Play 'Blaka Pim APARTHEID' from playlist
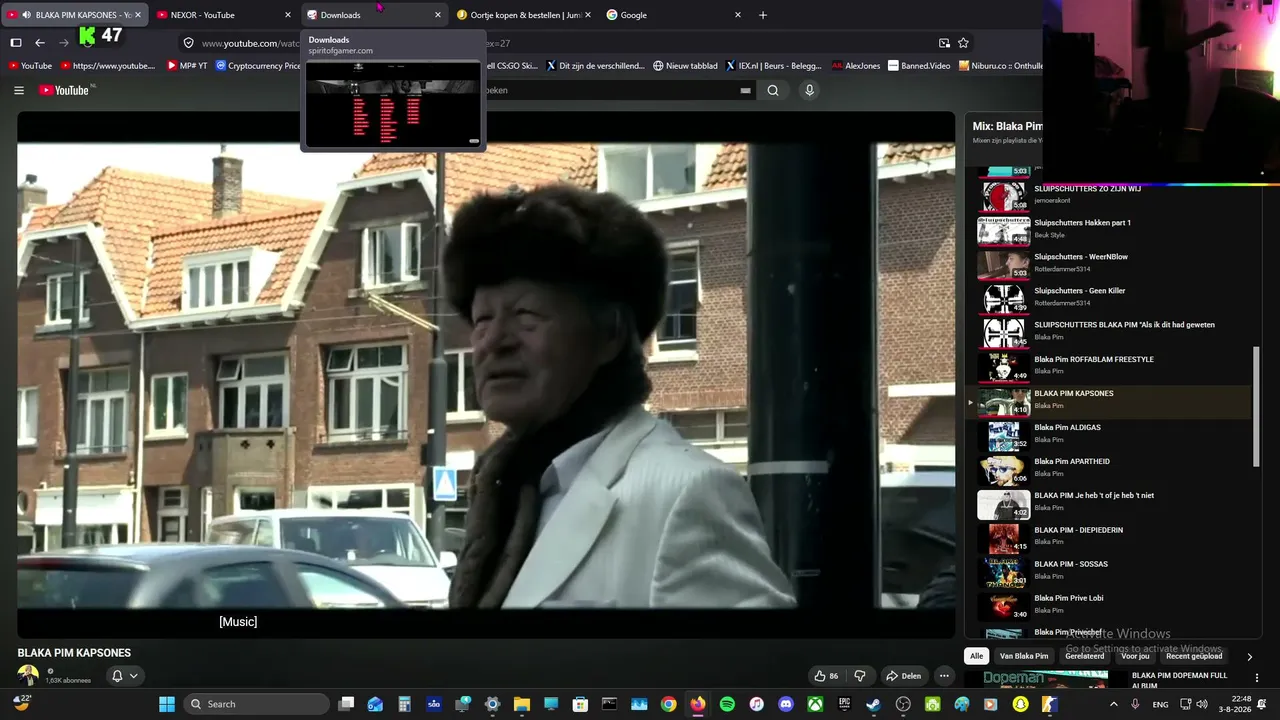 [x=1110, y=468]
